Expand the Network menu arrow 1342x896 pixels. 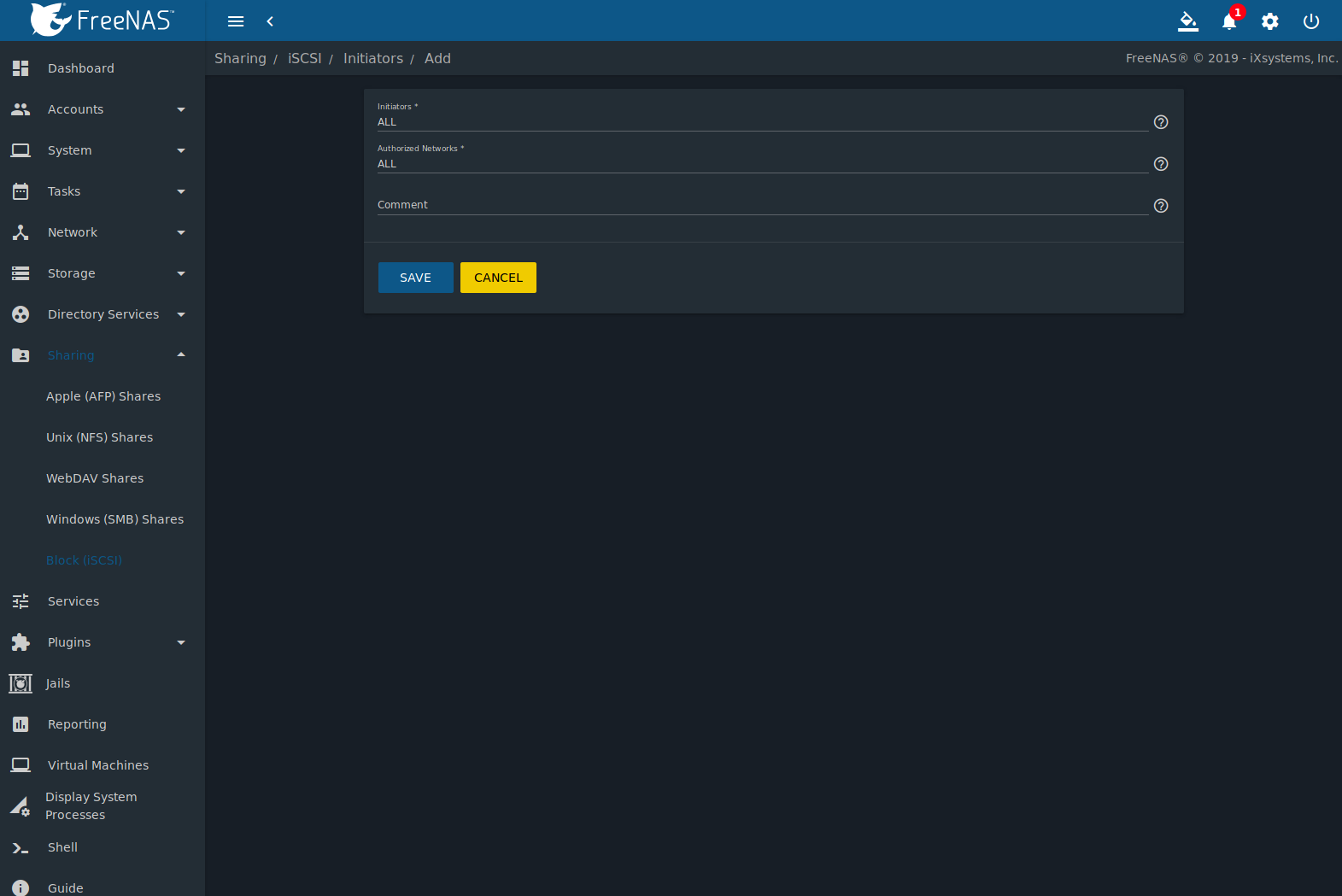pyautogui.click(x=181, y=232)
